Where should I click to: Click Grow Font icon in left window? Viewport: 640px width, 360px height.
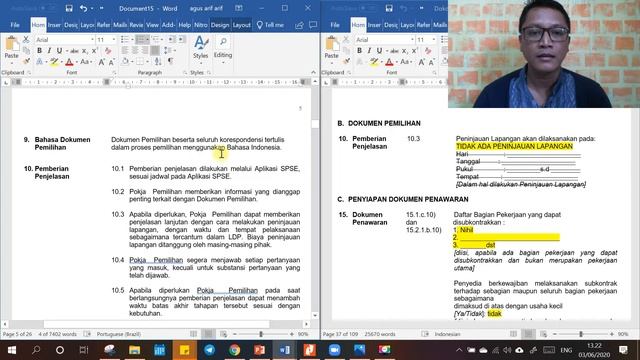pyautogui.click(x=102, y=62)
